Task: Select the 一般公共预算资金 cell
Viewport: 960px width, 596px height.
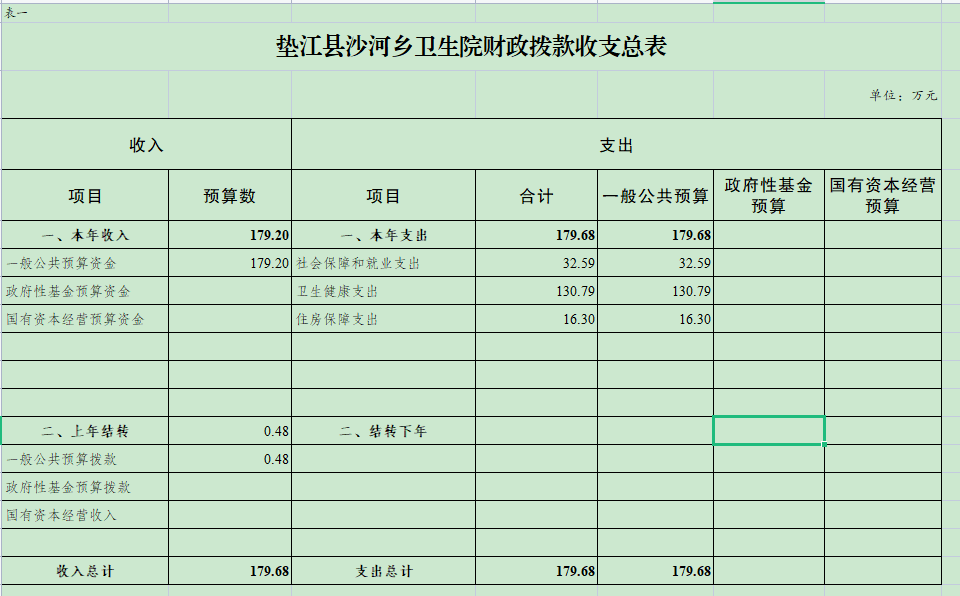Action: 85,263
